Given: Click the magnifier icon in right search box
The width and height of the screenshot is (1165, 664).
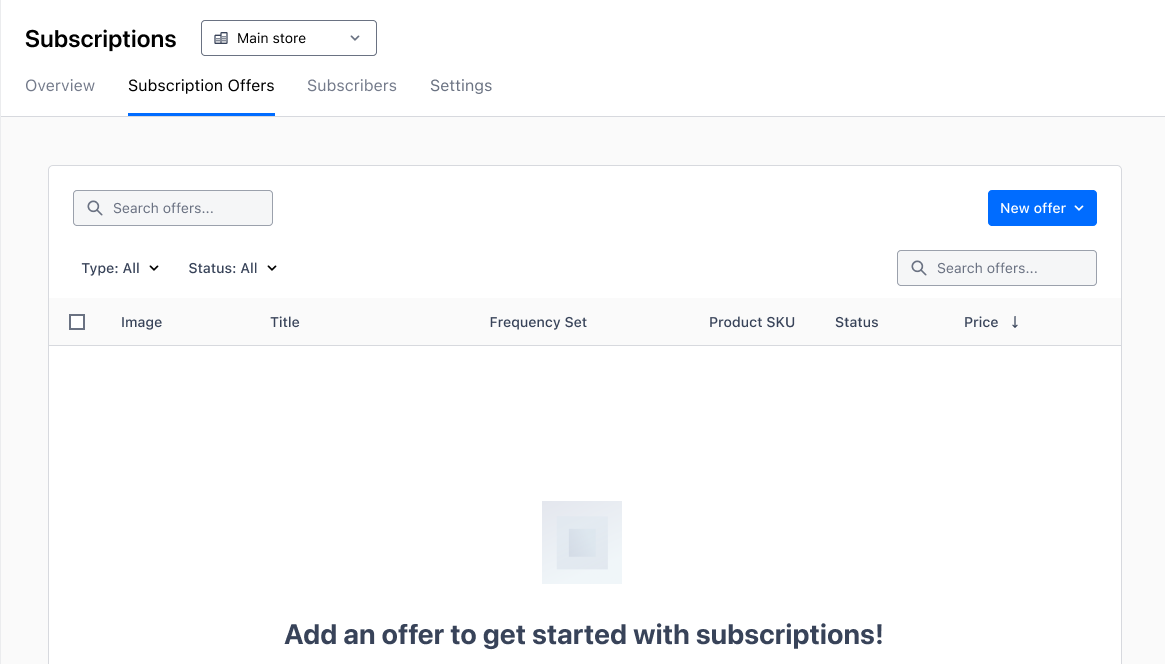Looking at the screenshot, I should tap(919, 268).
